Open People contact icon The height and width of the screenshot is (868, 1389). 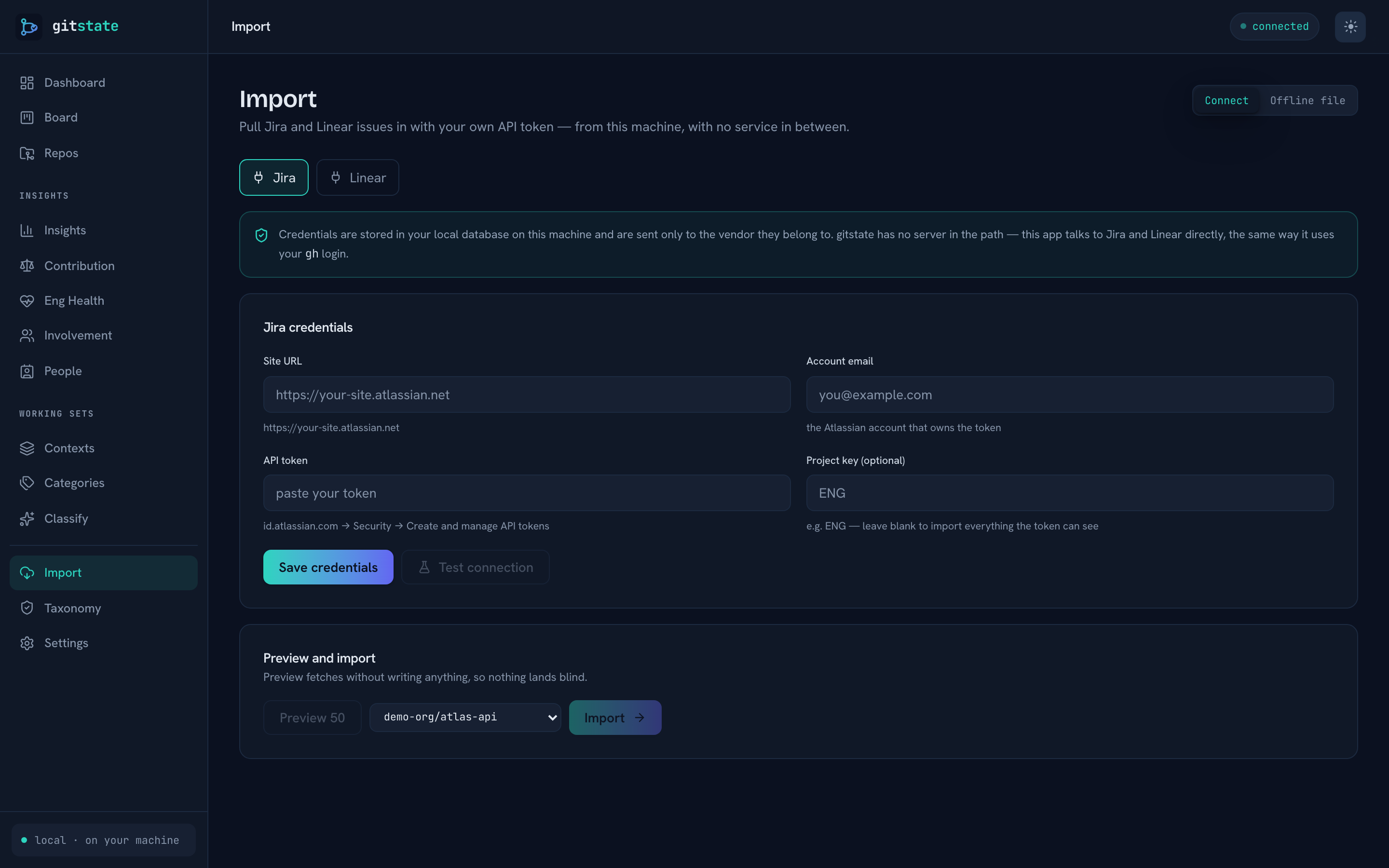pos(27,371)
